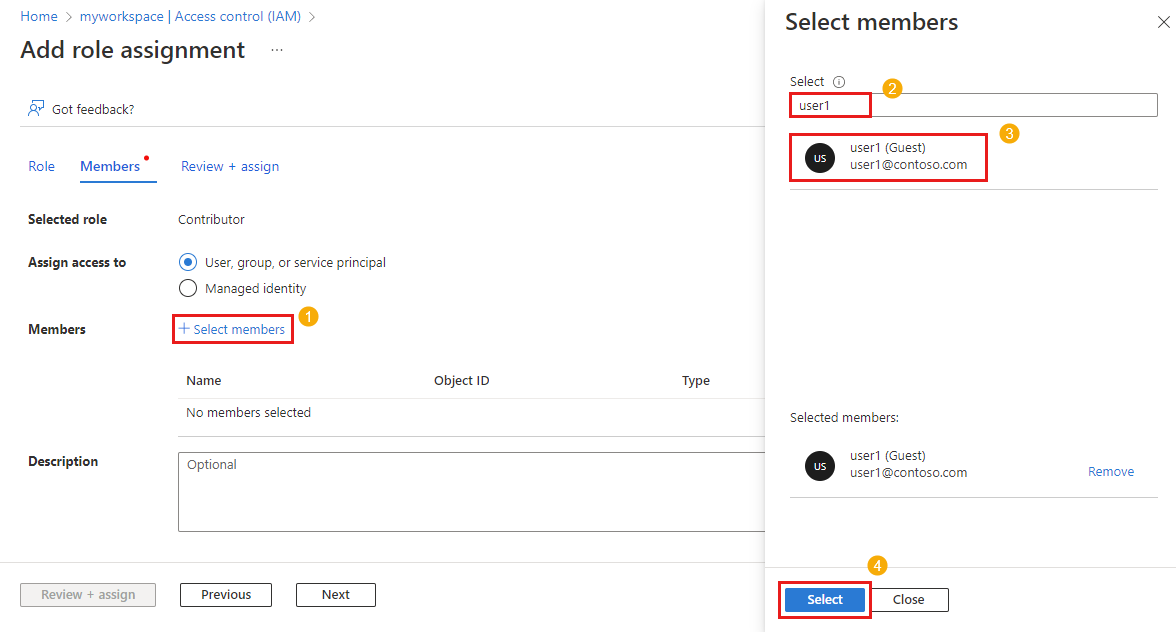Click user1 avatar under Selected members

tap(820, 465)
